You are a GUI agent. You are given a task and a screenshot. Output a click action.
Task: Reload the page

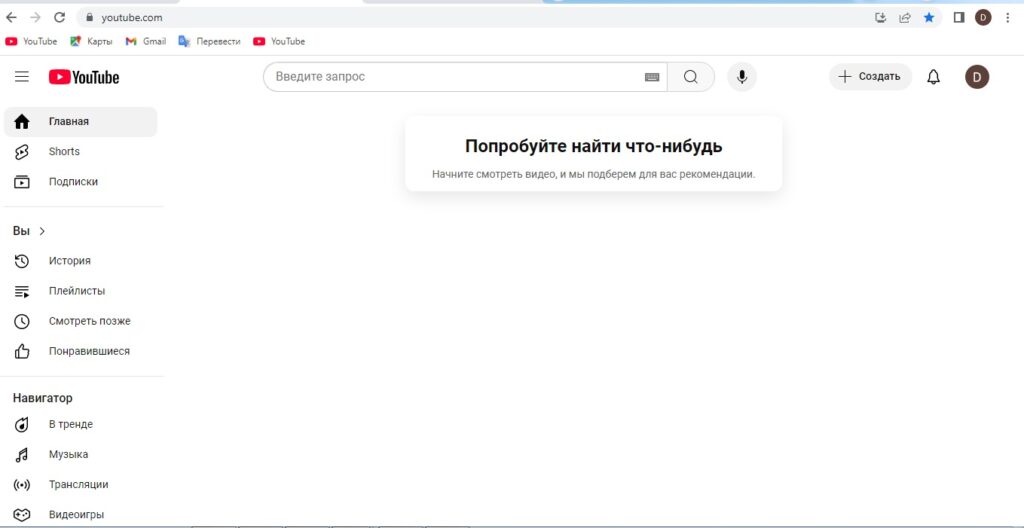tap(59, 17)
